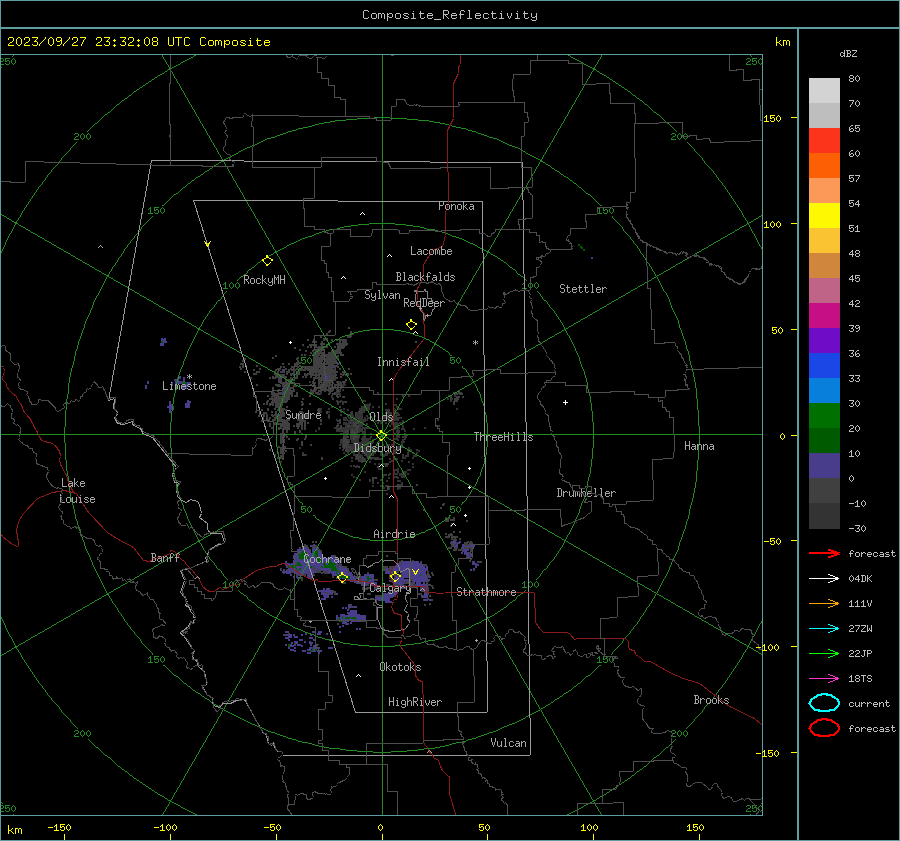The image size is (900, 841).
Task: Click the asterisk marker east of Innisfail
Action: coord(475,343)
